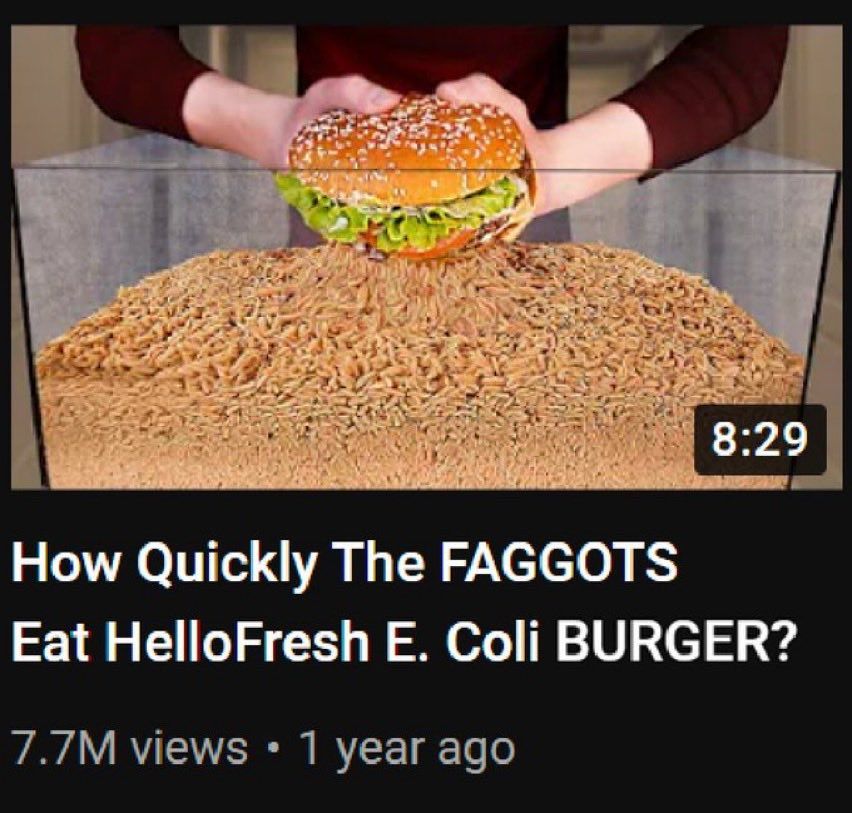Image resolution: width=852 pixels, height=813 pixels.
Task: Open the burger video thumbnail
Action: click(427, 257)
